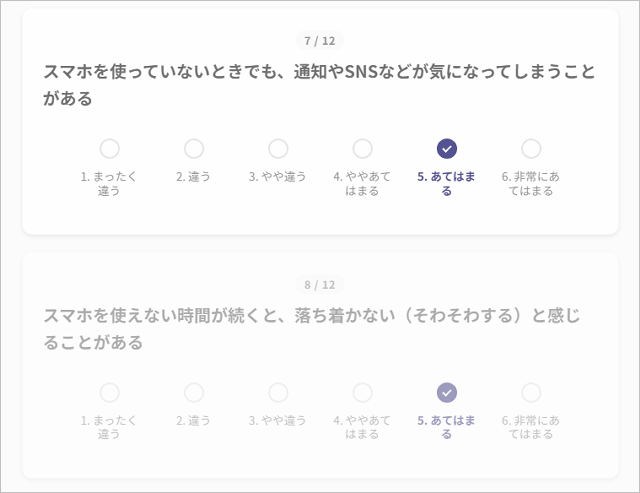640x493 pixels.
Task: Select '6. 非常にあてはまる' radio for question 7
Action: coord(531,149)
